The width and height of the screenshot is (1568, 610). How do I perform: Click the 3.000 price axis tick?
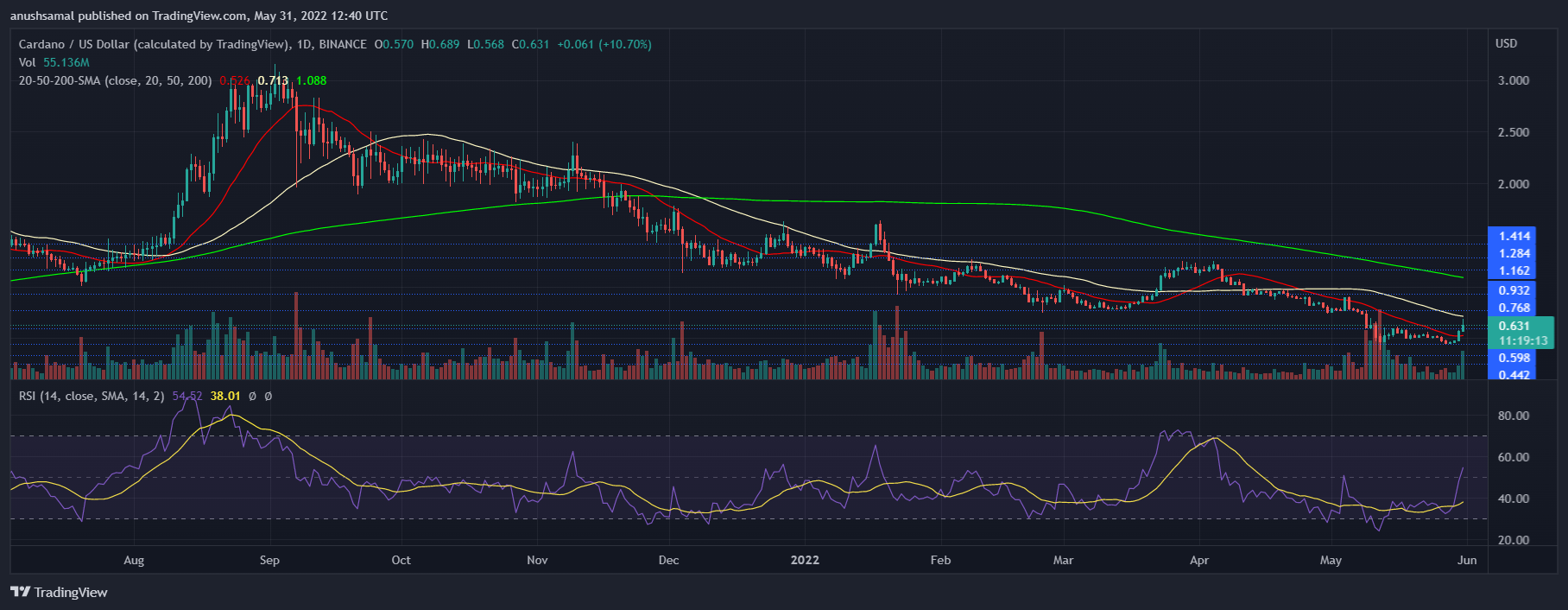pyautogui.click(x=1514, y=80)
